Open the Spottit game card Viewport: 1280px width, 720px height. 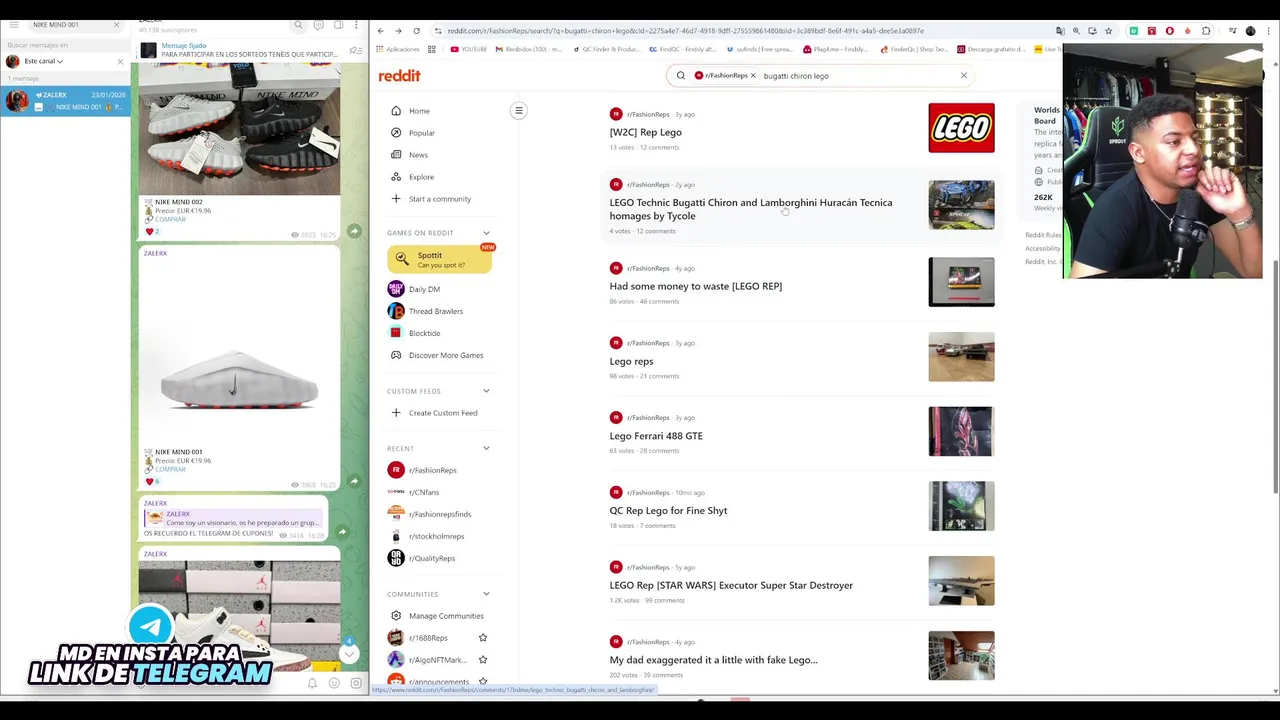point(439,259)
